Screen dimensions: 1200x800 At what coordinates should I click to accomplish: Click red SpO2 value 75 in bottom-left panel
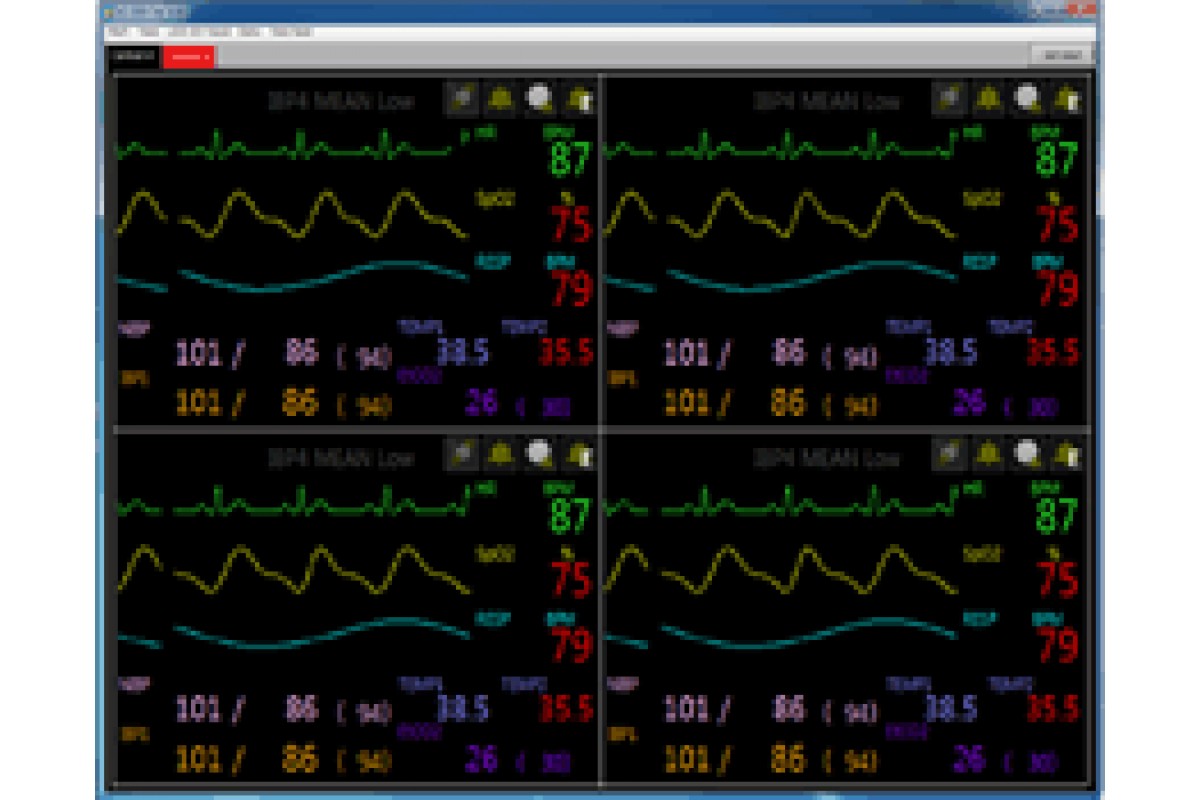click(571, 581)
